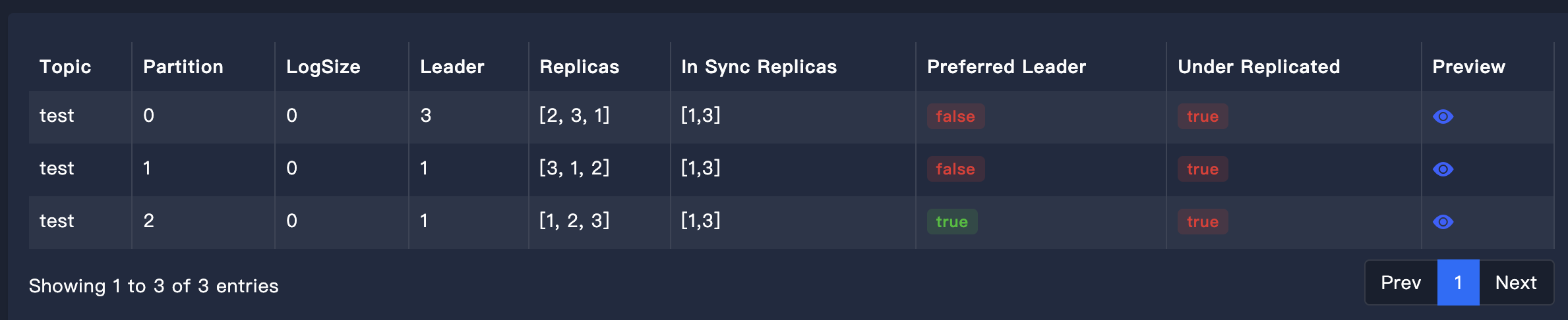Click the Preview column header
Viewport: 1568px width, 320px height.
pos(1468,67)
